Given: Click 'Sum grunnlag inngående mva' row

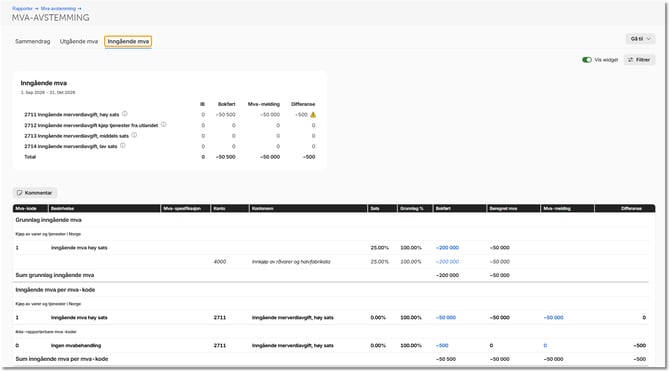Looking at the screenshot, I should pos(331,275).
